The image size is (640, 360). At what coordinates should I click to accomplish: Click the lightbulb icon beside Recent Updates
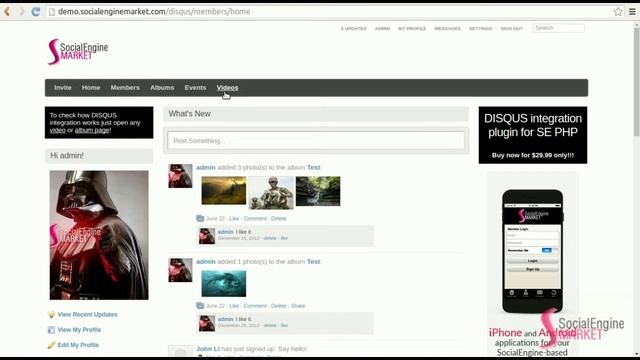pyautogui.click(x=51, y=314)
